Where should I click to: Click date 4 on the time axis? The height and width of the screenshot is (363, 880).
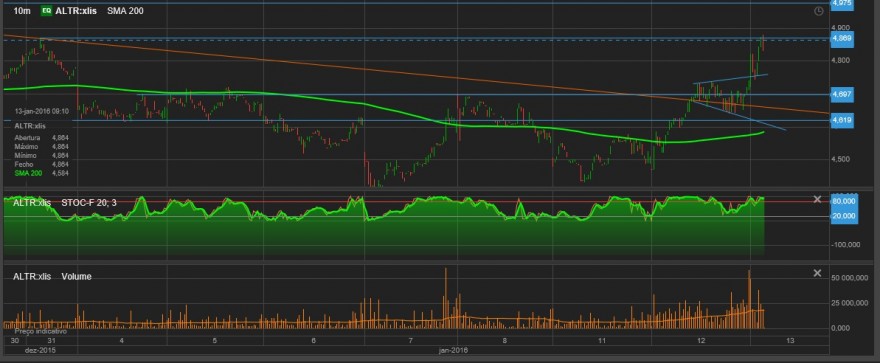click(x=122, y=341)
